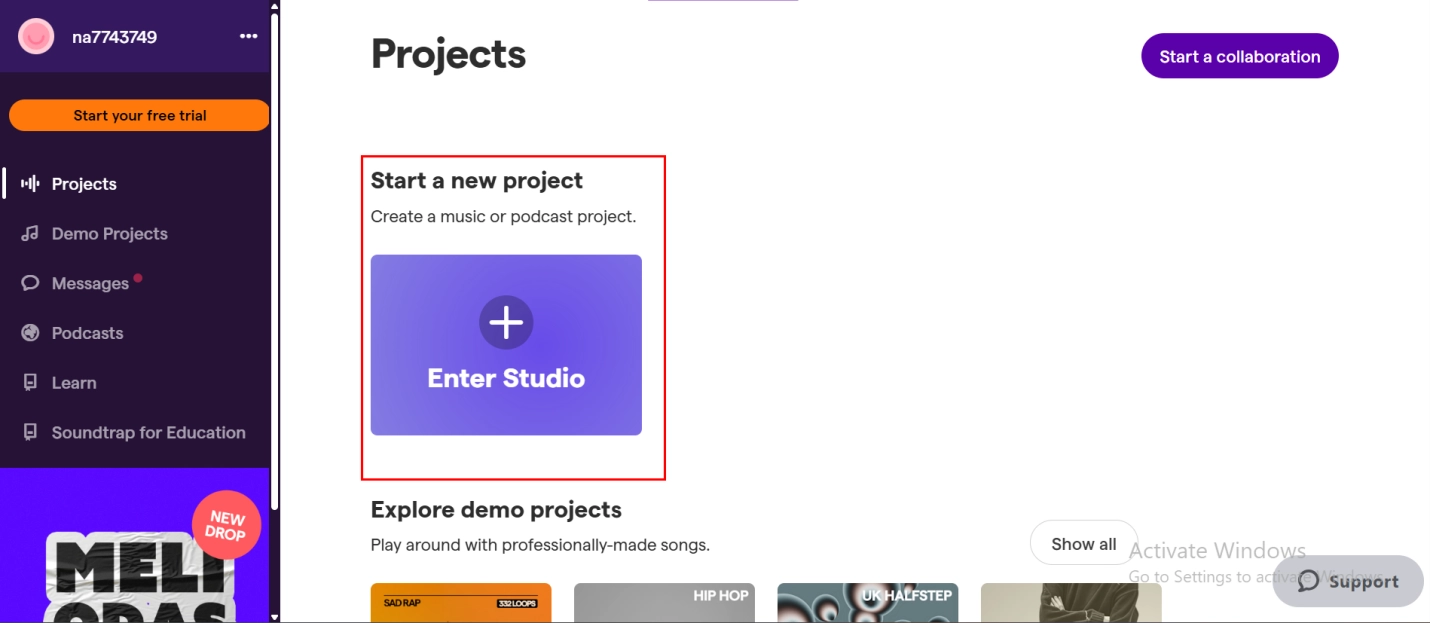Click the Messages speech bubble icon
Image resolution: width=1430 pixels, height=623 pixels.
[31, 283]
